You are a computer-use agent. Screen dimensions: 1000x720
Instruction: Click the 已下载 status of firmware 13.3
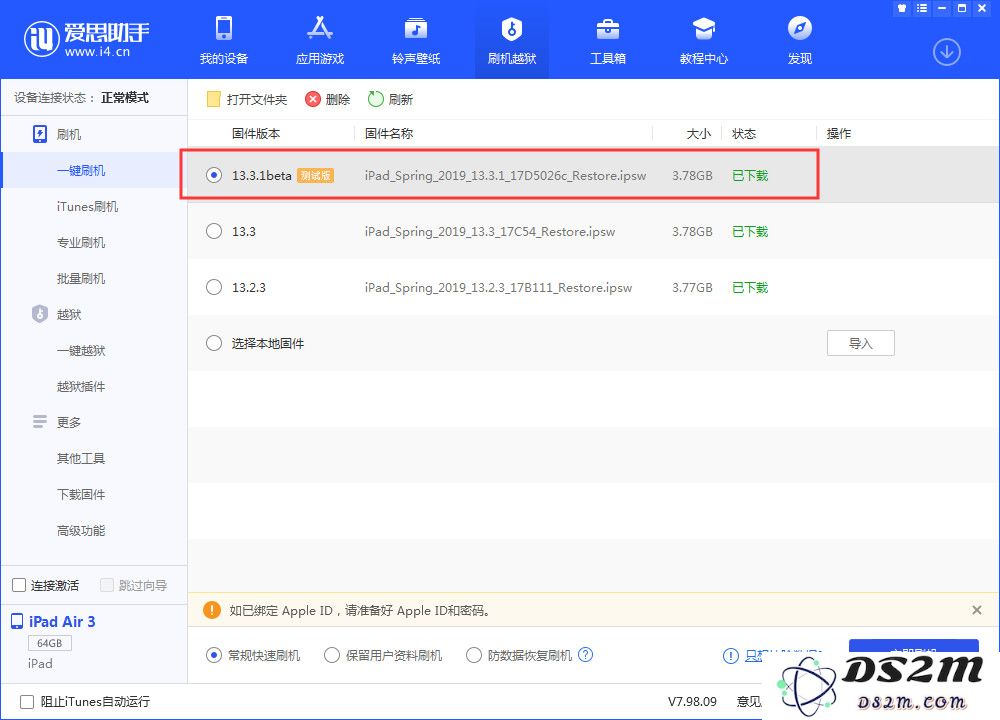click(x=750, y=231)
